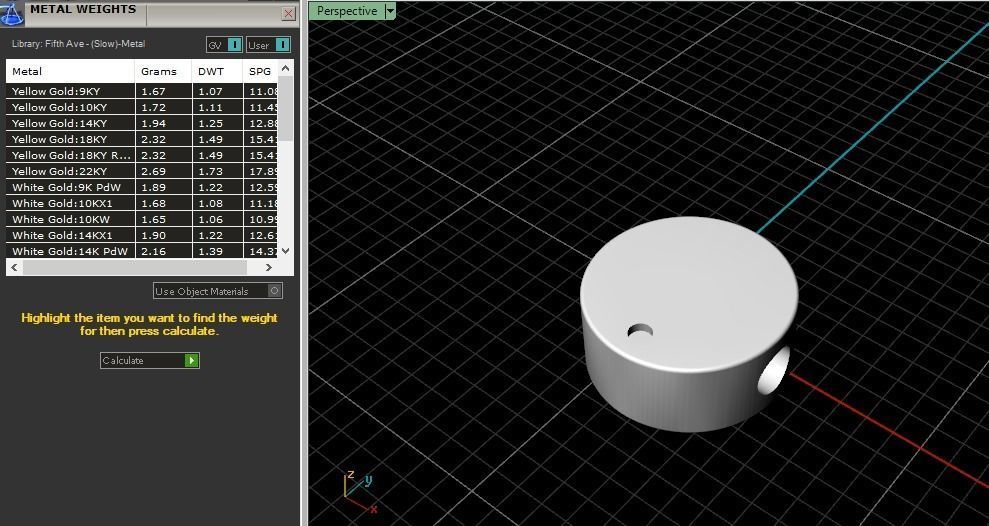Click the vertical scrollbar thumb of the metal table
The image size is (989, 526).
click(286, 108)
